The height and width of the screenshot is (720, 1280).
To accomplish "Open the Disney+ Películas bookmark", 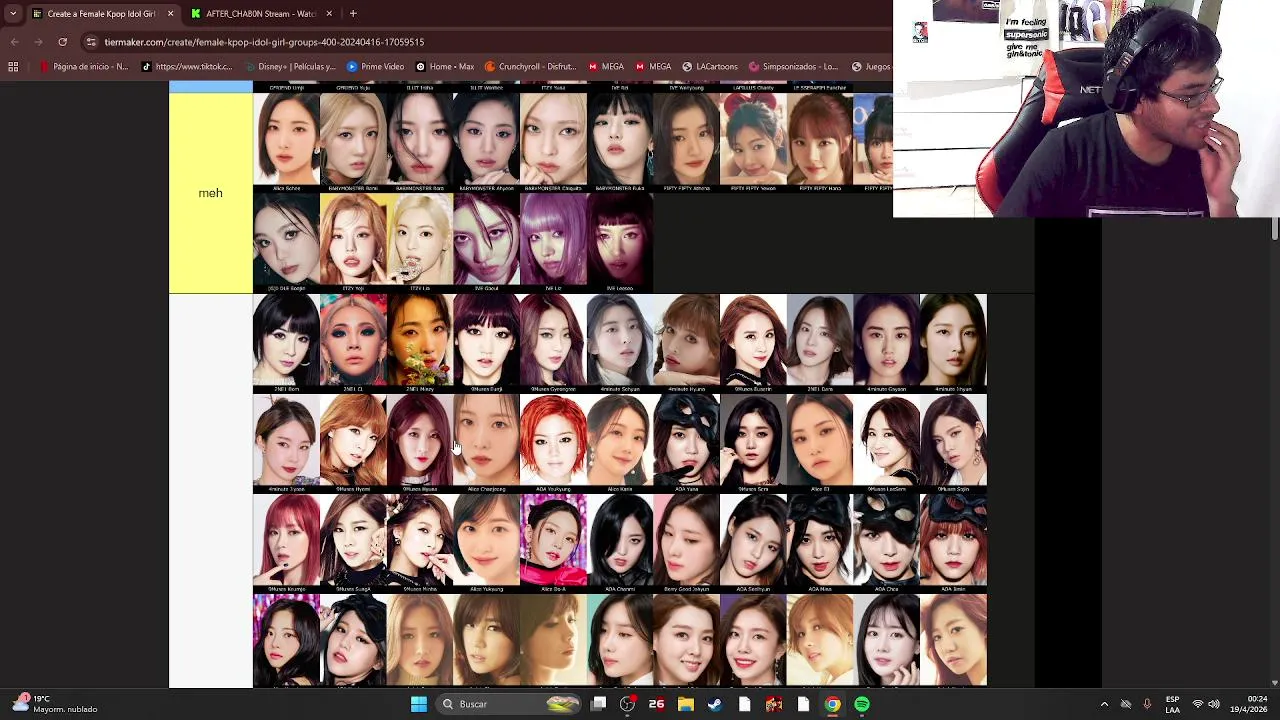I will coord(290,67).
